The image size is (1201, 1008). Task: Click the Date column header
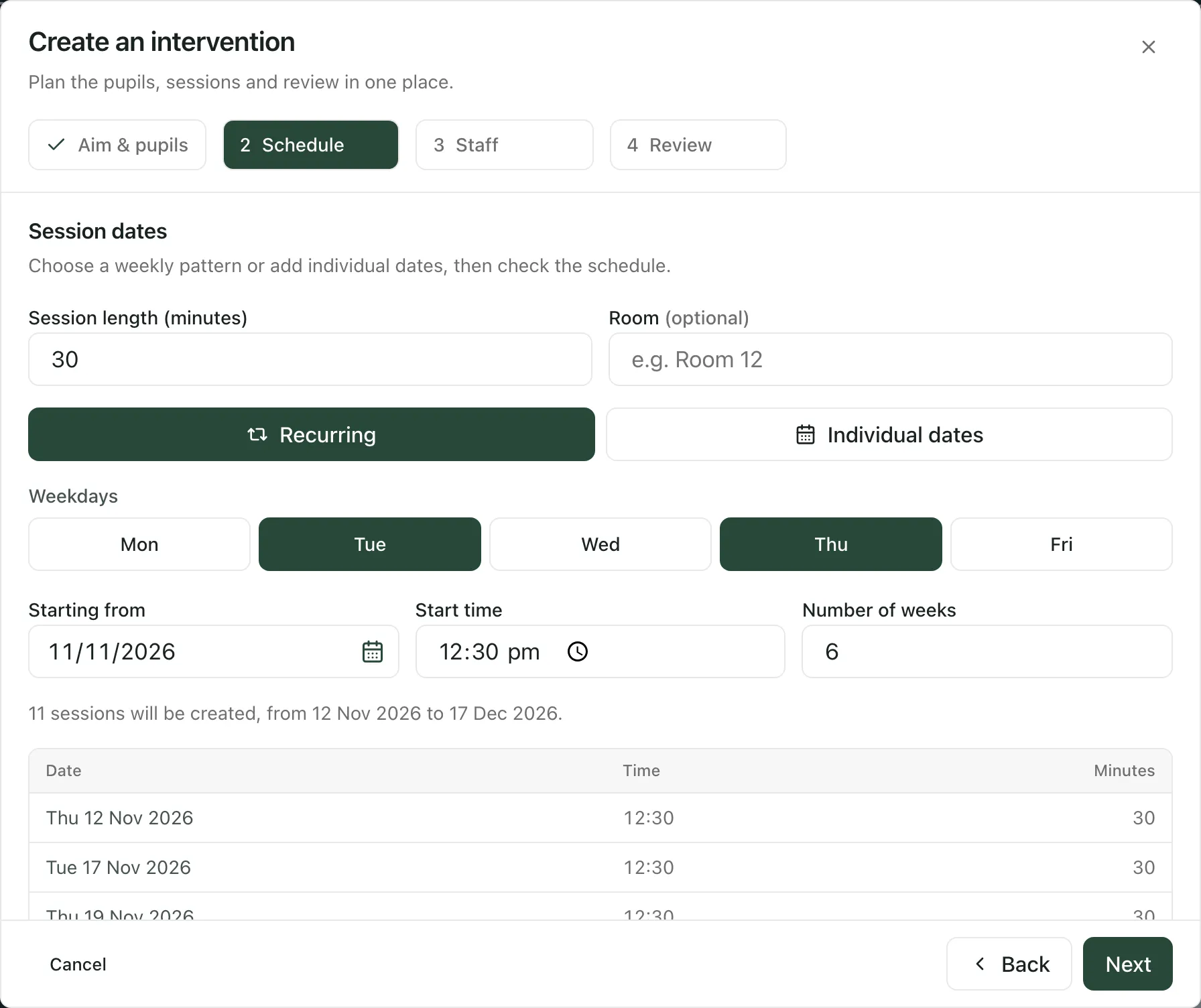pos(64,771)
